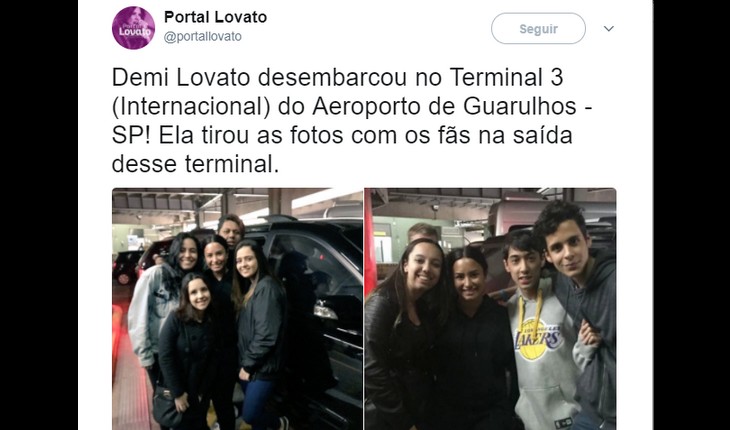730x430 pixels.
Task: Click "Terminal 3" in the tweet text
Action: tap(506, 78)
